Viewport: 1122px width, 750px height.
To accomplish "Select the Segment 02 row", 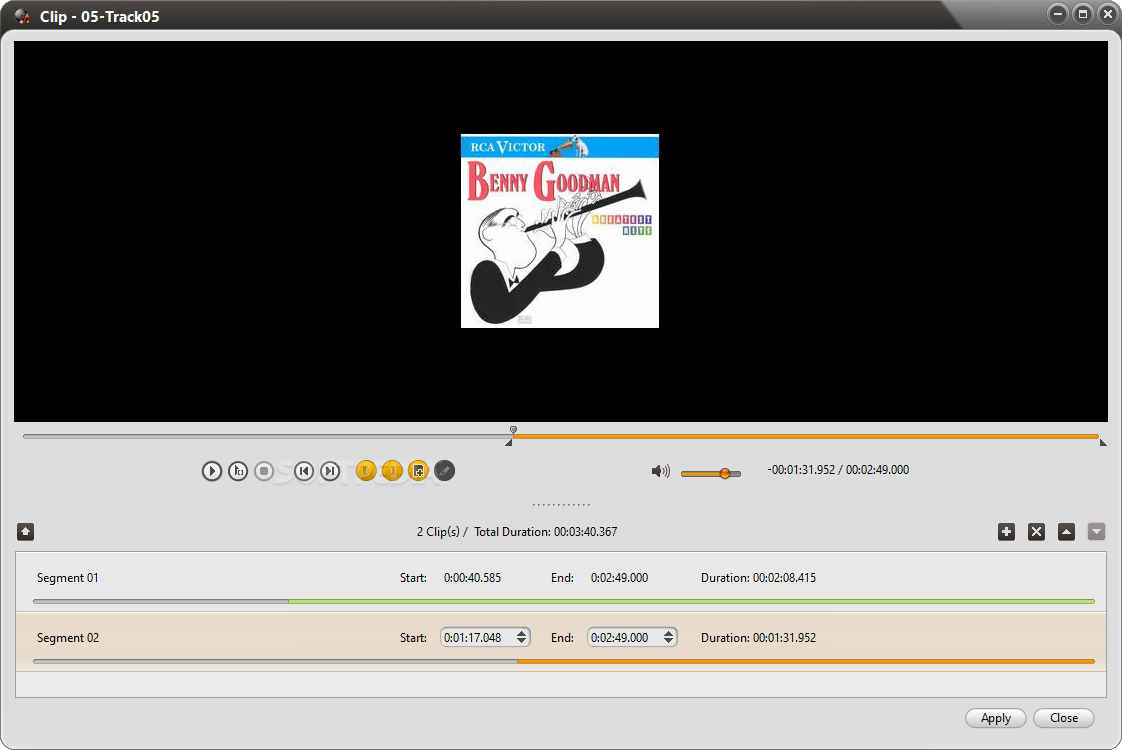I will [x=561, y=642].
